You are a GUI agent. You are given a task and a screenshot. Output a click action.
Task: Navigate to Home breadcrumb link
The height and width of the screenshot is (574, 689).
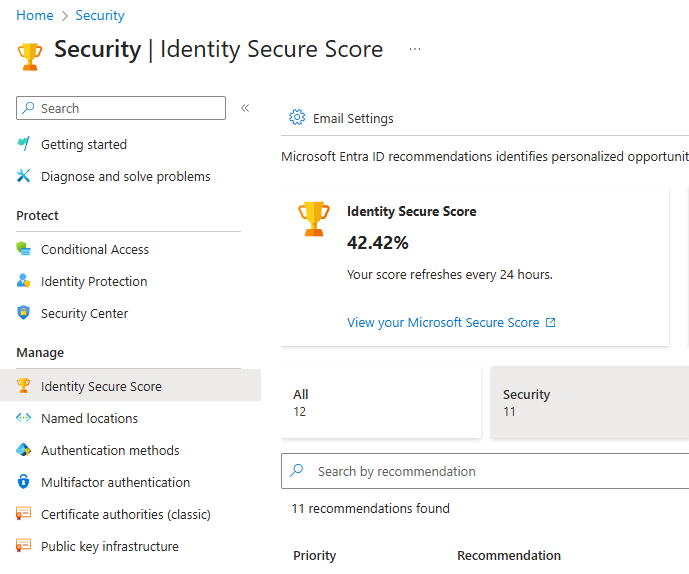pos(34,15)
